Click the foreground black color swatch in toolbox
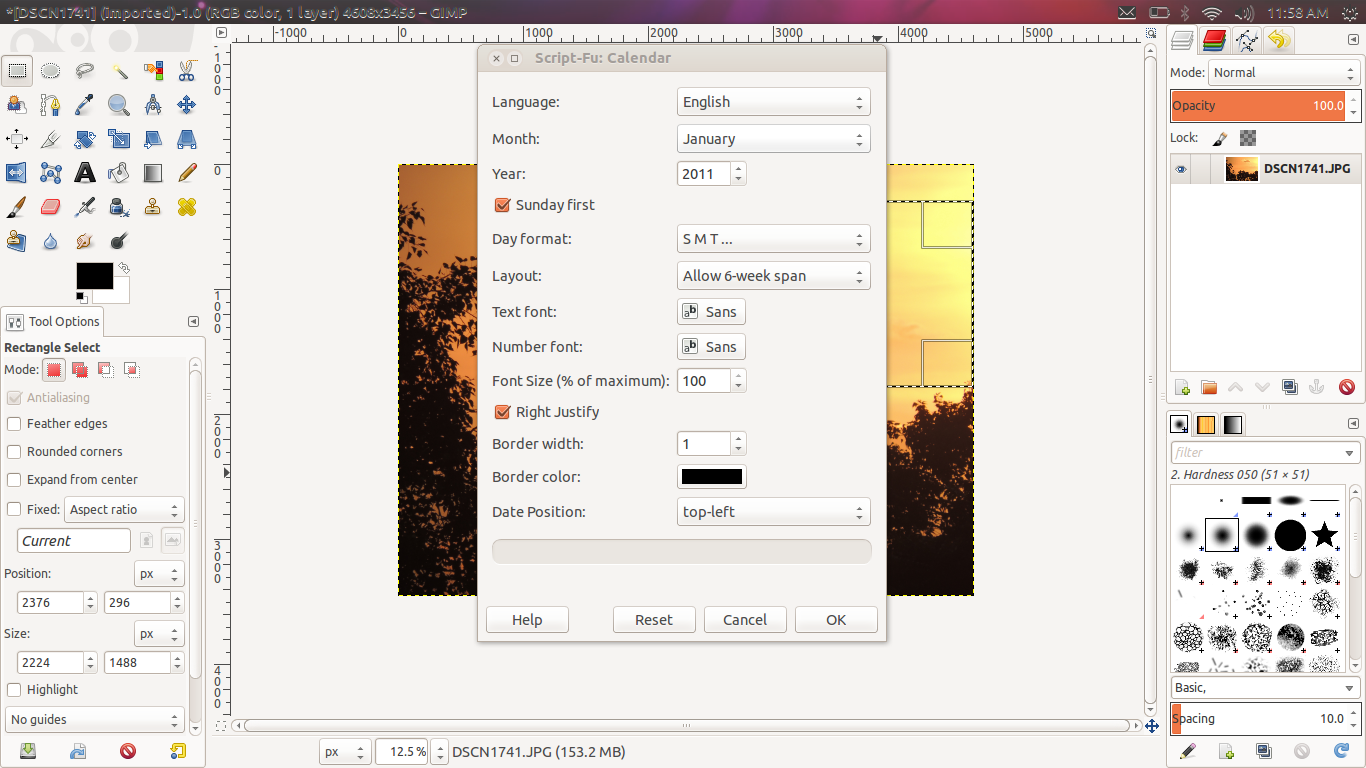This screenshot has width=1366, height=768. 95,276
